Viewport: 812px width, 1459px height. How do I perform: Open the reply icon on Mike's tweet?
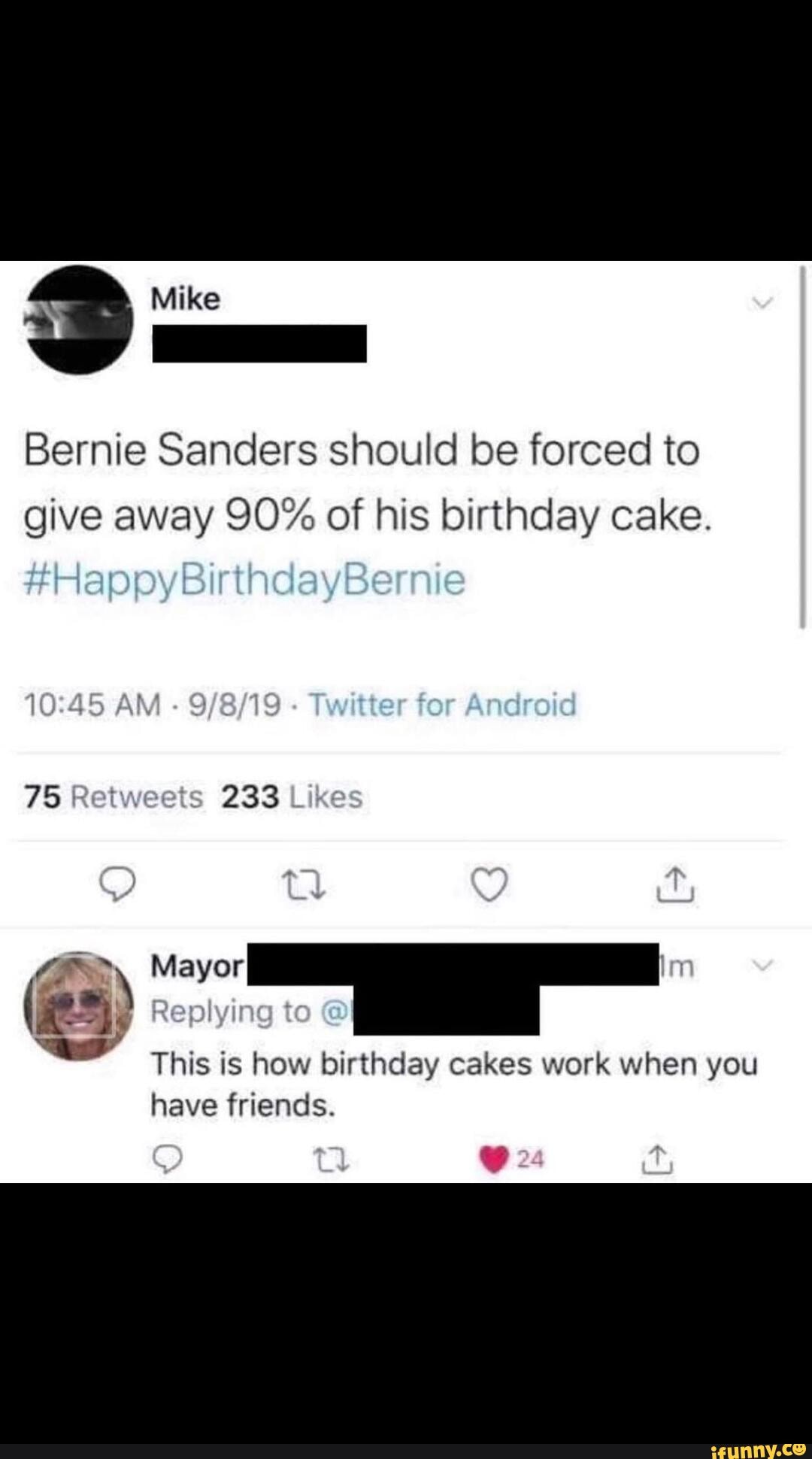(x=118, y=886)
